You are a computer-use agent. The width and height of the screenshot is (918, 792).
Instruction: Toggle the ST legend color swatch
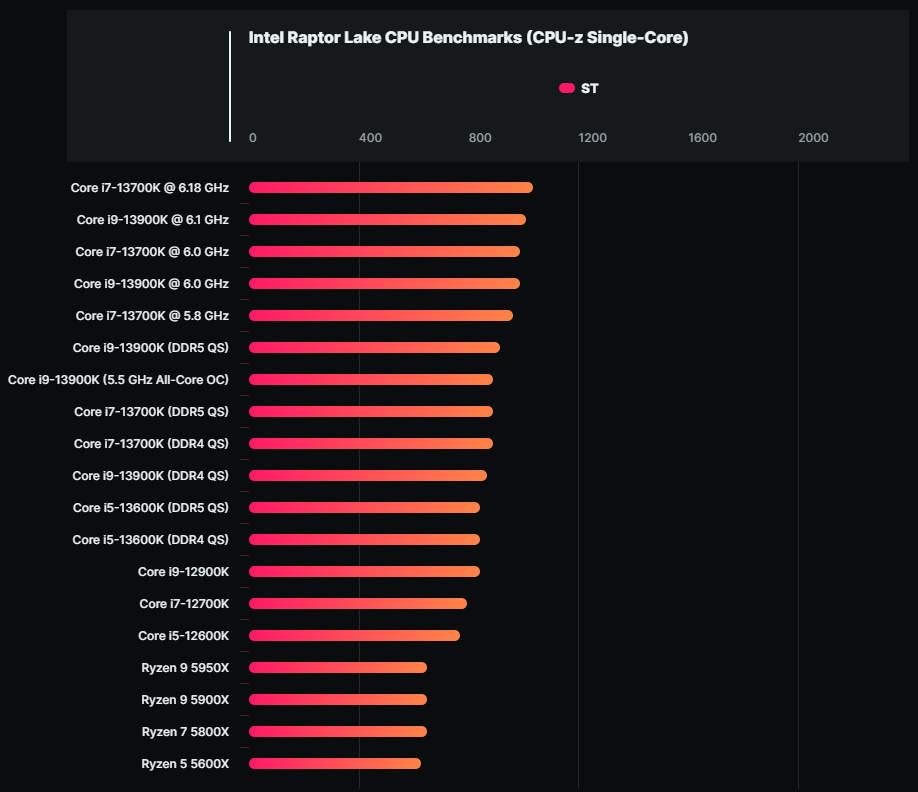tap(567, 88)
